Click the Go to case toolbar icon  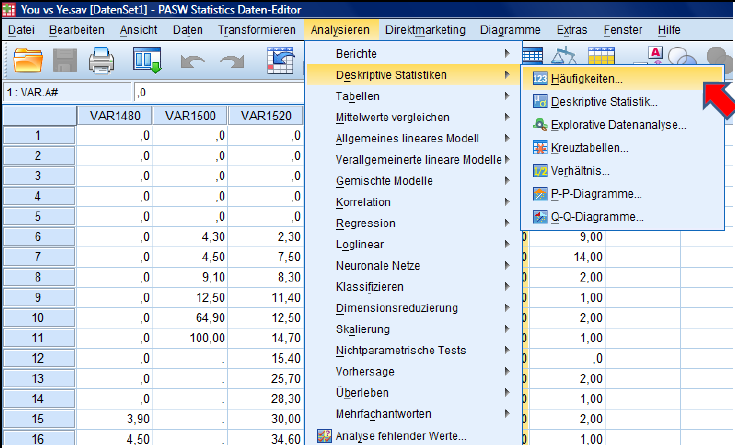click(x=280, y=60)
